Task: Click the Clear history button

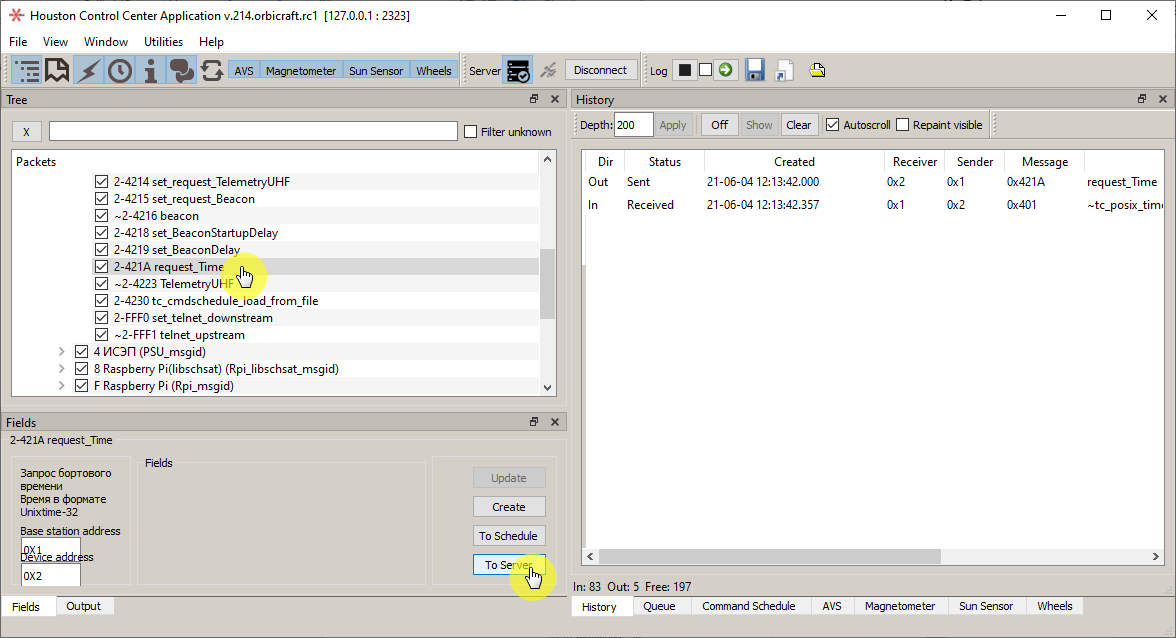Action: [798, 125]
